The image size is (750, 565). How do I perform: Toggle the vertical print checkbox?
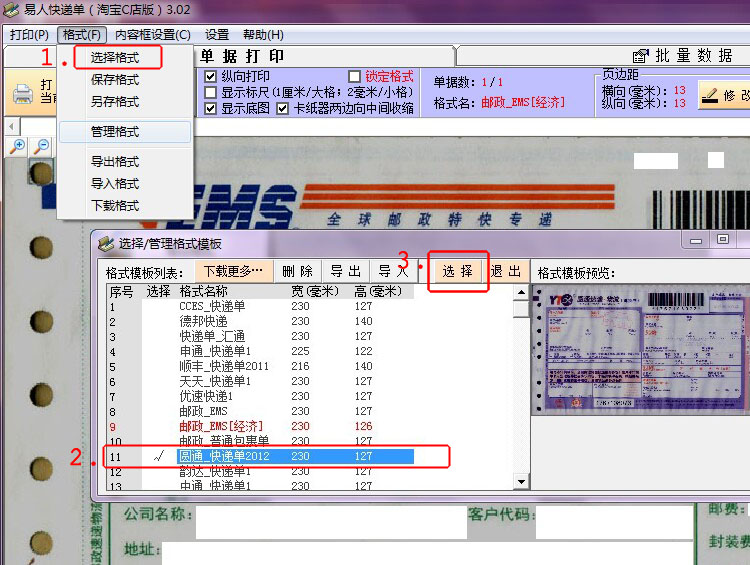[x=210, y=77]
